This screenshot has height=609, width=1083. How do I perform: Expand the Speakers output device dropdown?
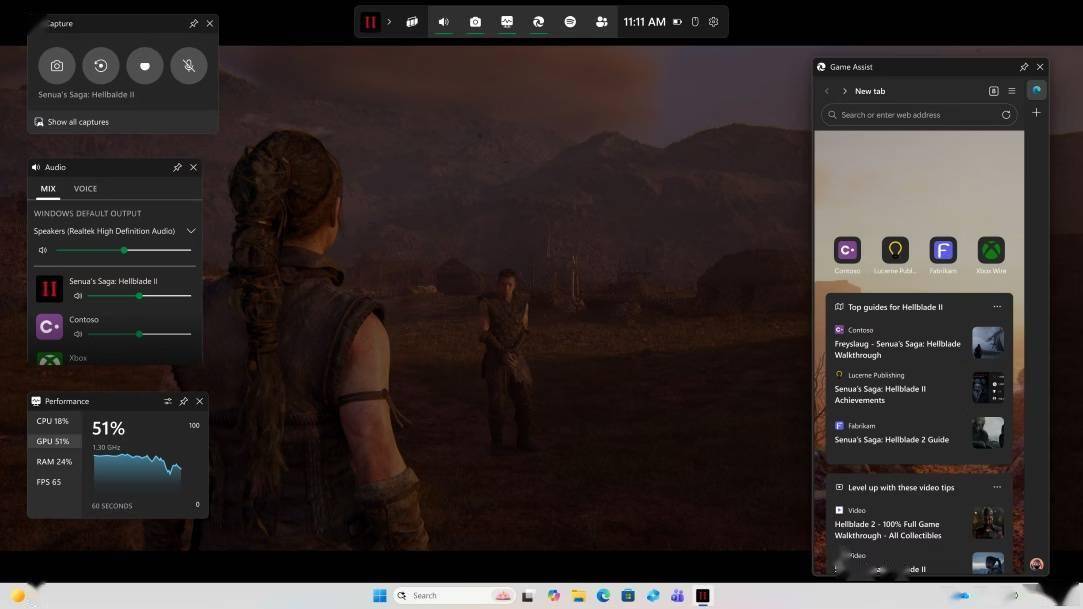191,231
